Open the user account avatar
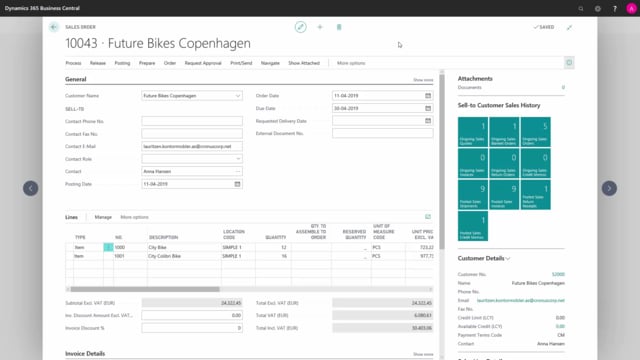This screenshot has width=640, height=360. [631, 8]
